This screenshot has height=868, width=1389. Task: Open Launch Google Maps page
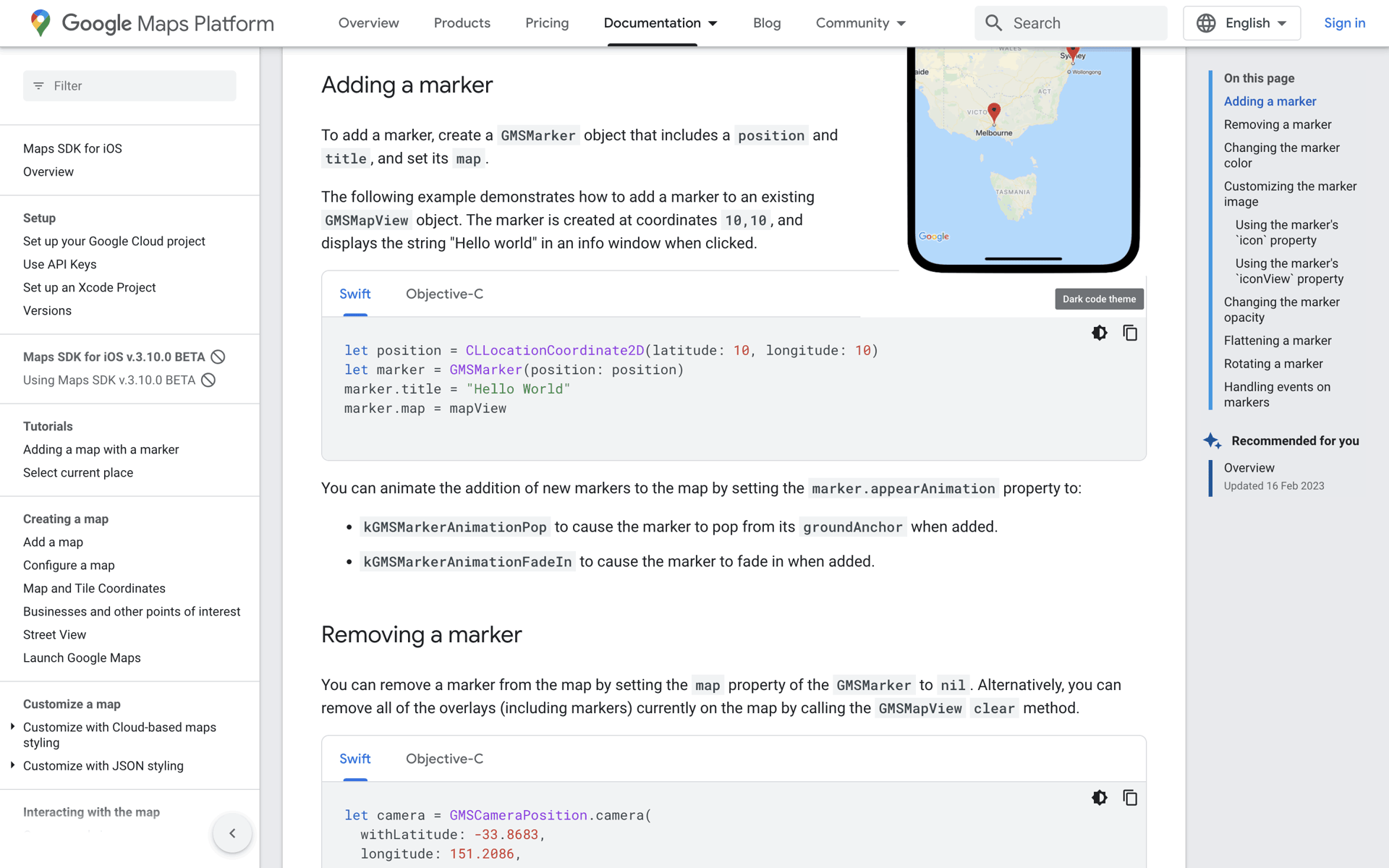pyautogui.click(x=82, y=658)
